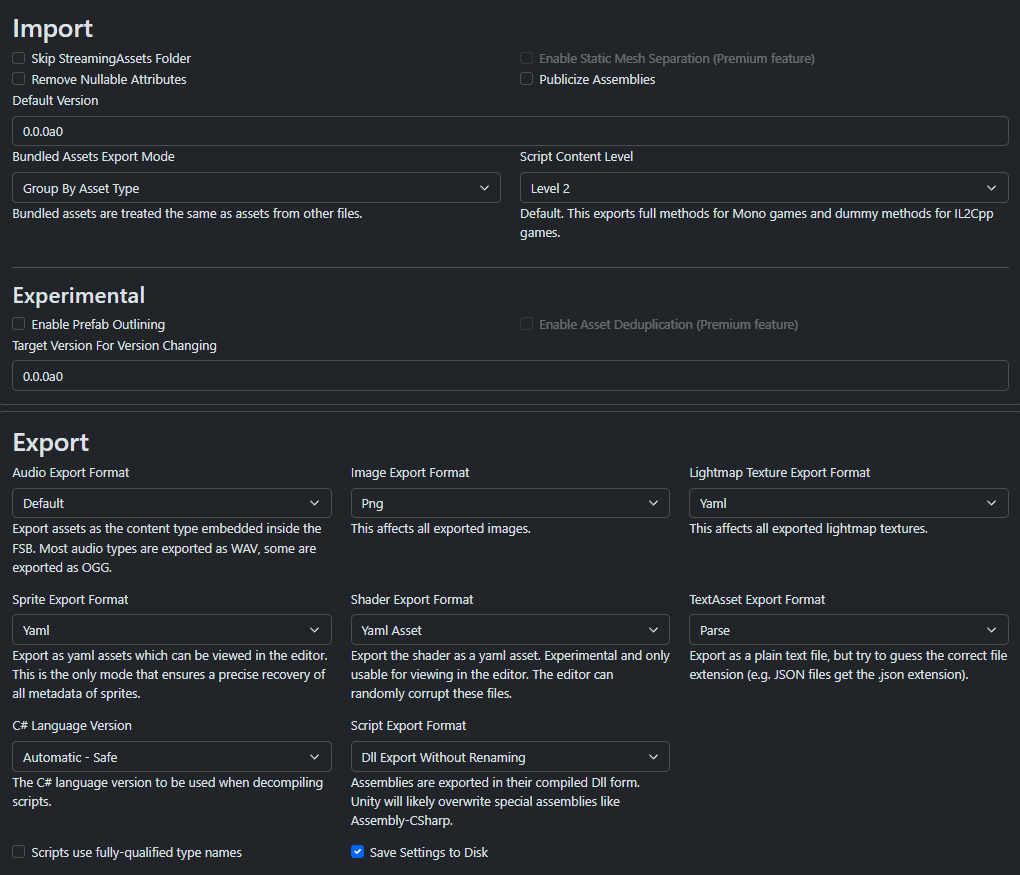Focus Target Version For Version Changing field
The width and height of the screenshot is (1020, 875).
(510, 376)
